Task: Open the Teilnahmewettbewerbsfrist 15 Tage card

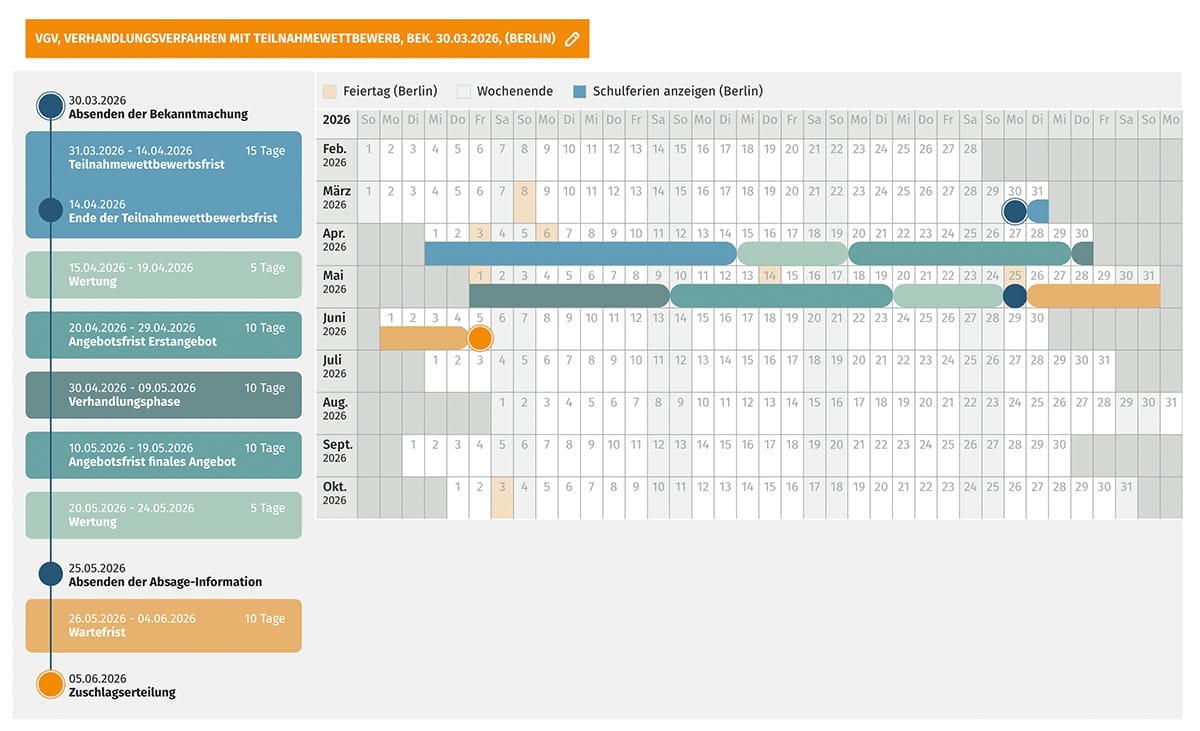Action: tap(163, 157)
